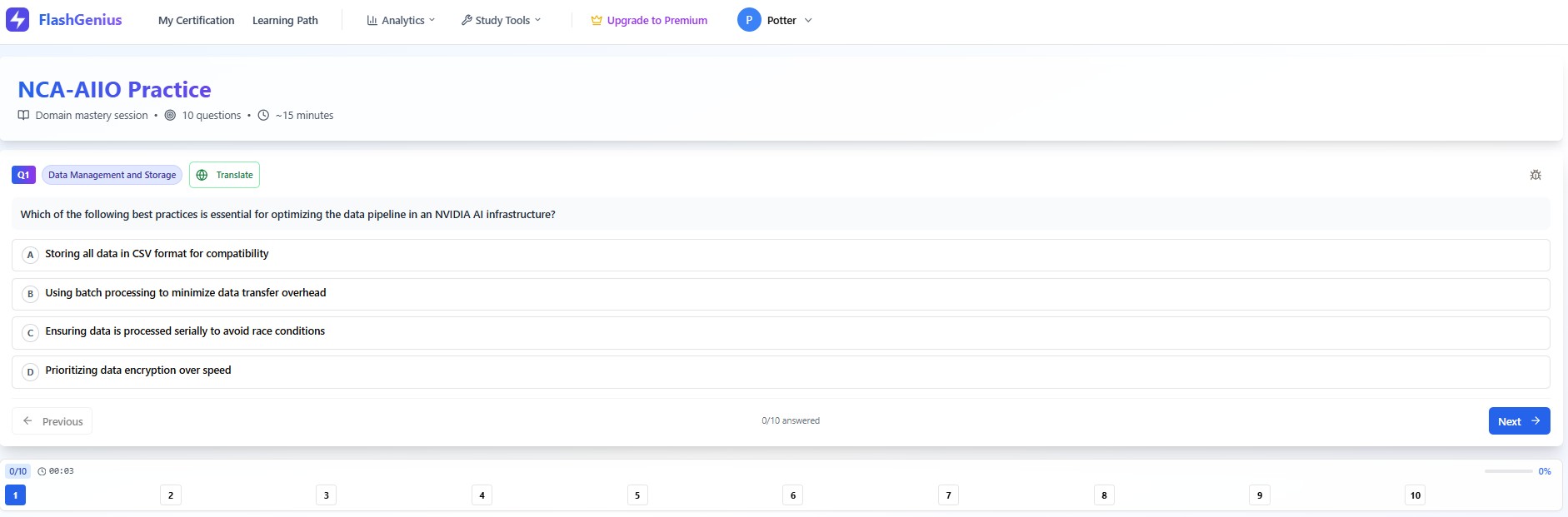Click Data Management and Storage tag
This screenshot has width=1568, height=517.
pos(112,175)
